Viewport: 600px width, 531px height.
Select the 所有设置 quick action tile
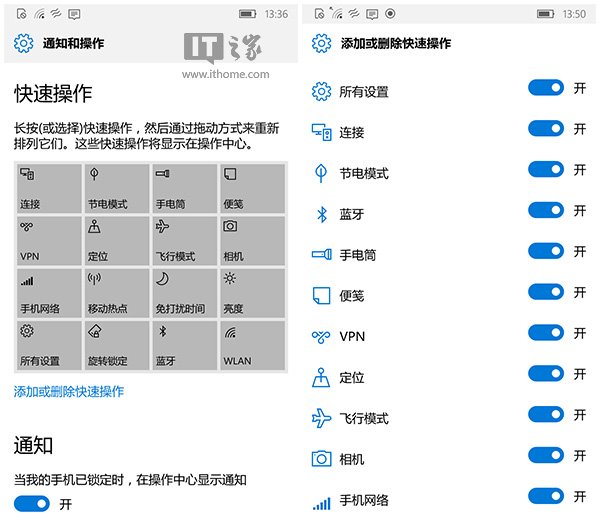[49, 345]
